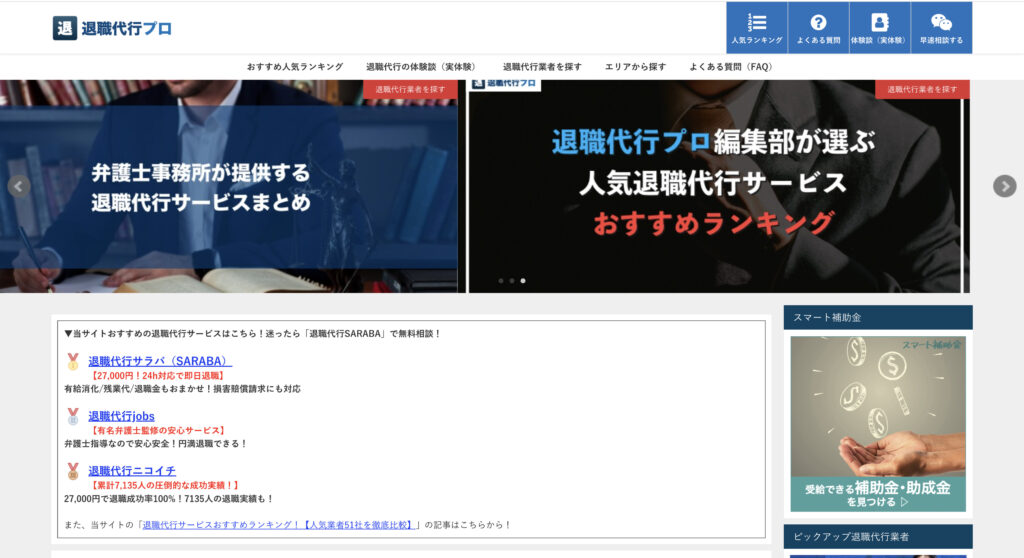This screenshot has height=558, width=1024.
Task: Click the 早速相談する chat icon
Action: 941,28
